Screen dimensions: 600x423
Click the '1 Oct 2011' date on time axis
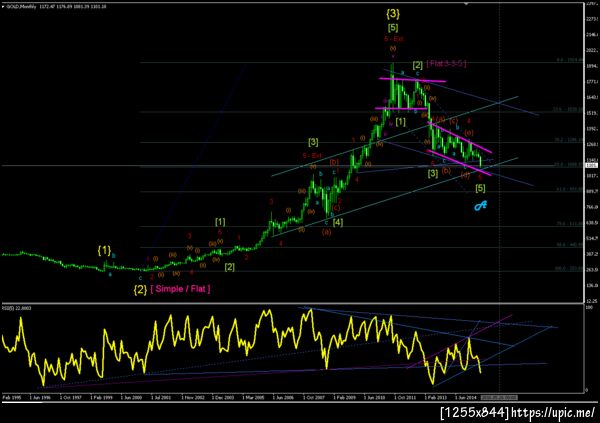(405, 397)
